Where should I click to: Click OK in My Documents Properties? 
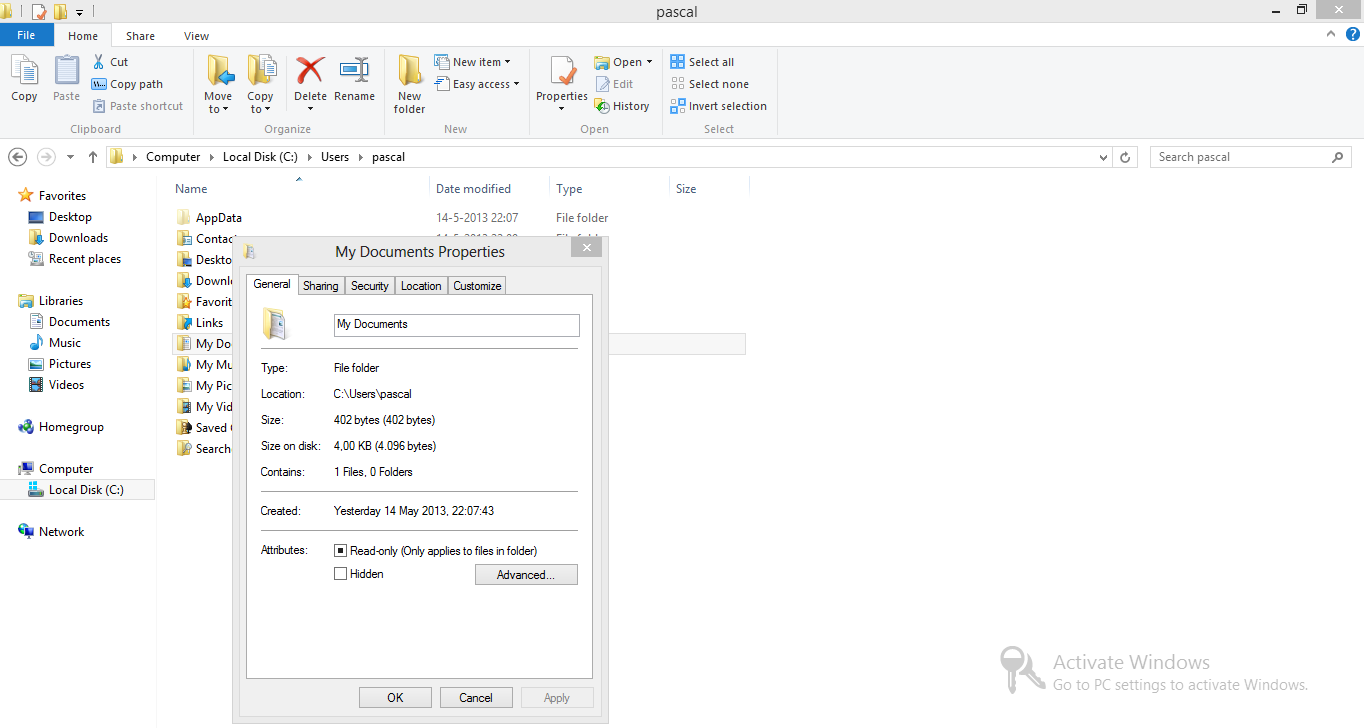coord(395,698)
